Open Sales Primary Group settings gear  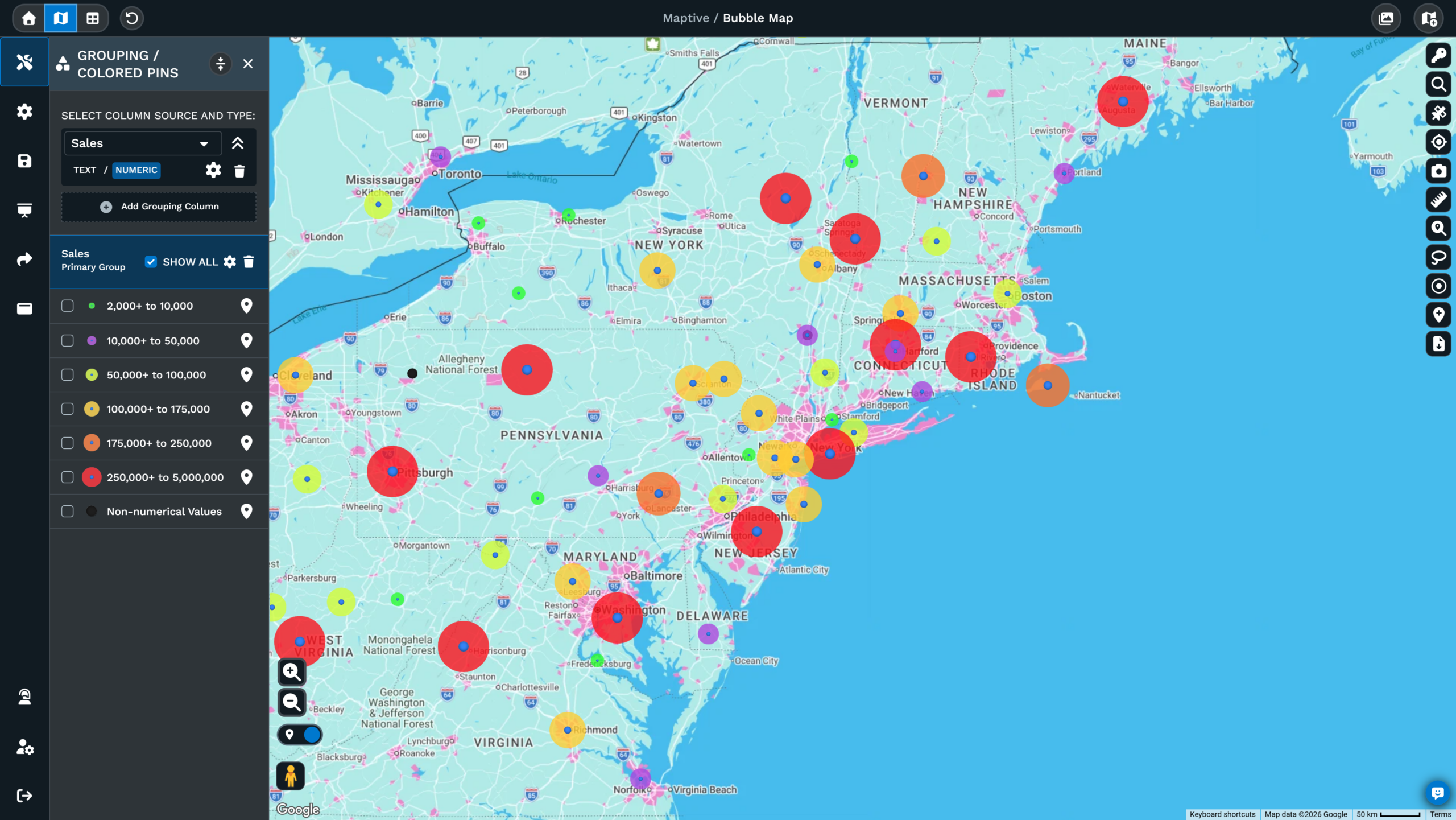point(230,262)
